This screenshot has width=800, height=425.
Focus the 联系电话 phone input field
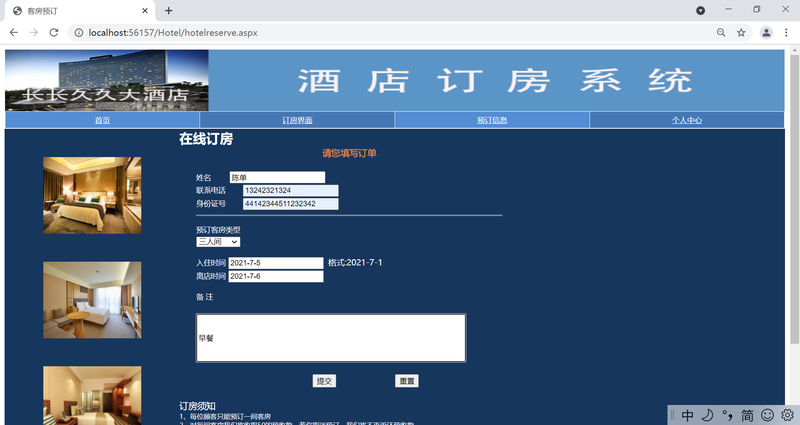coord(291,190)
